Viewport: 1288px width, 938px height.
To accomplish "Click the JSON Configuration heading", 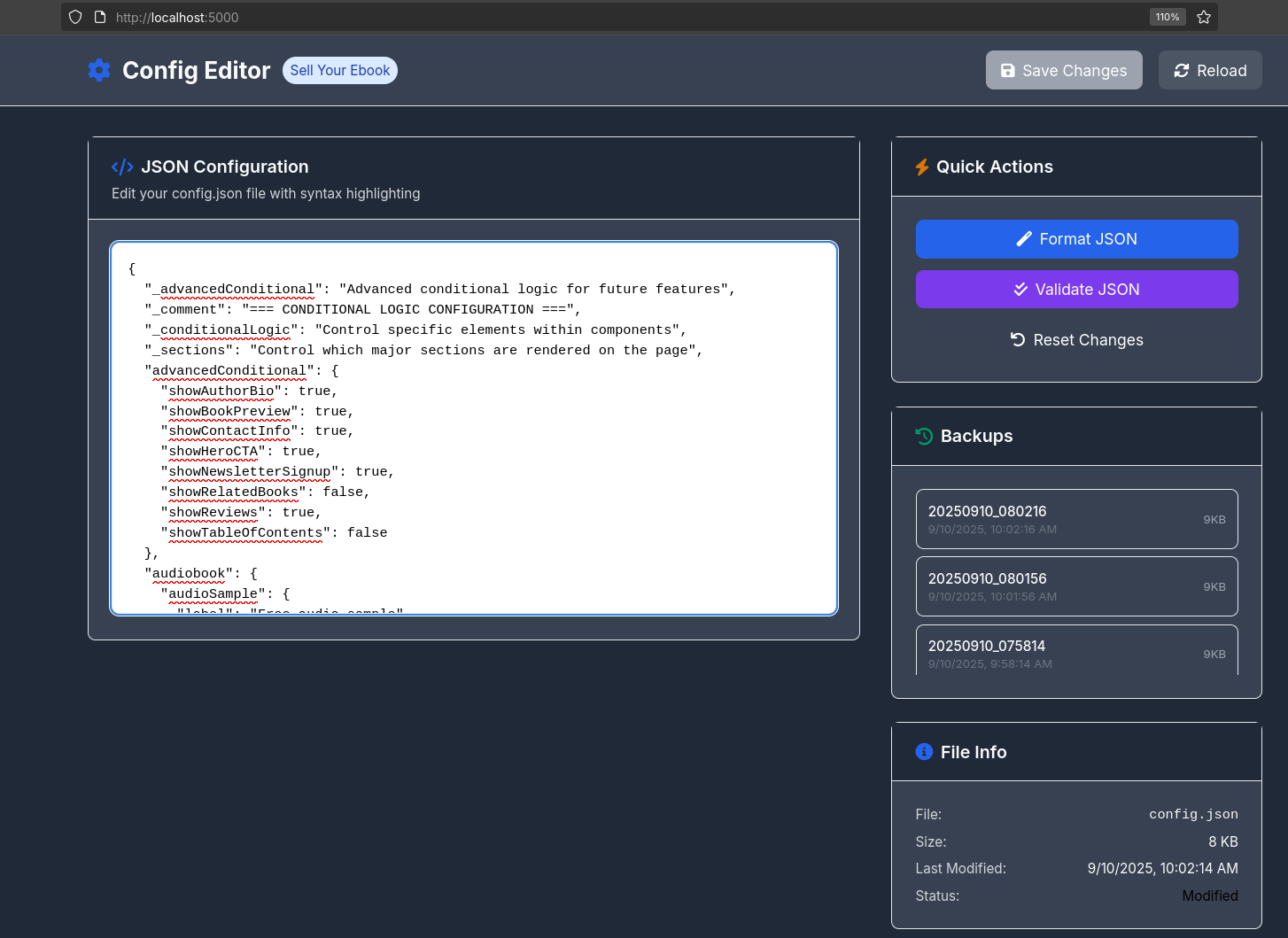I will tap(225, 167).
